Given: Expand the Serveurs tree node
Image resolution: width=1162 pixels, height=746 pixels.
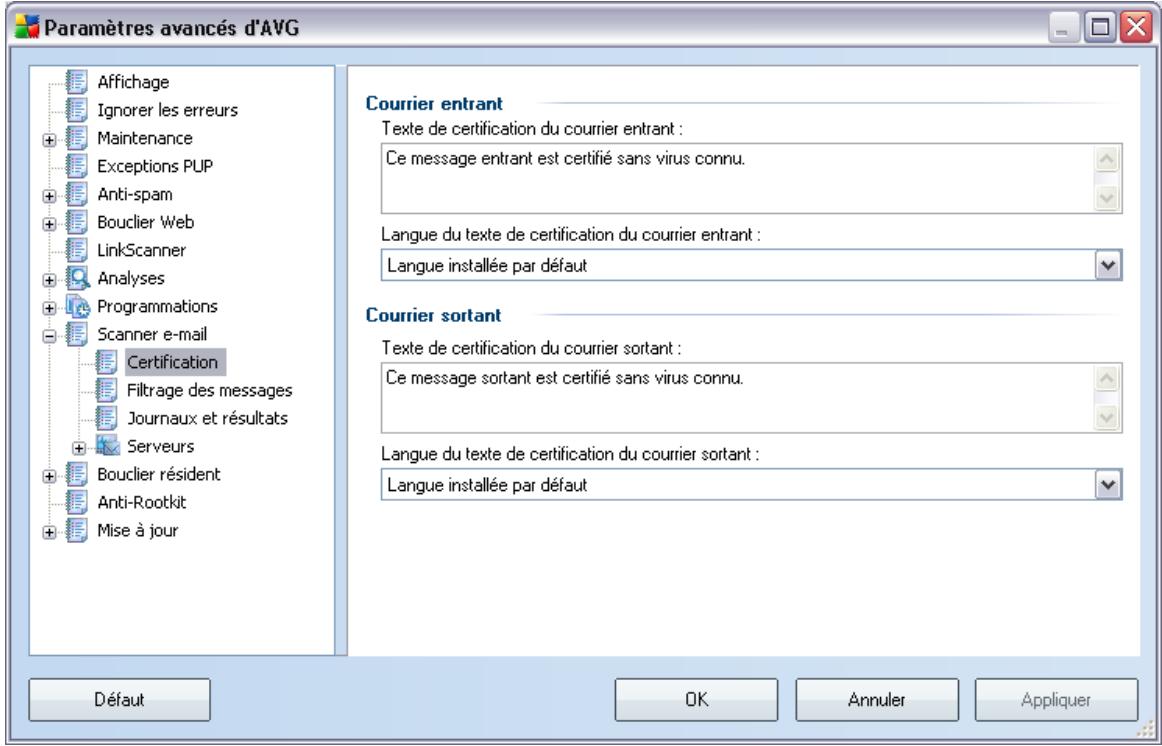Looking at the screenshot, I should click(x=79, y=448).
